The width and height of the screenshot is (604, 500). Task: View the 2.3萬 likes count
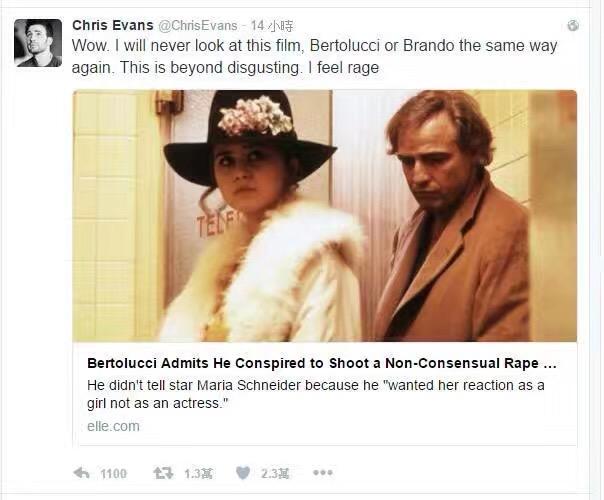[x=275, y=473]
